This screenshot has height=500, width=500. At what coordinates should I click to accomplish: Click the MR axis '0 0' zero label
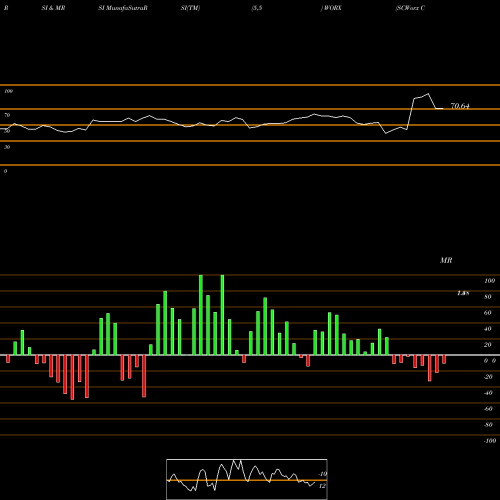490,361
